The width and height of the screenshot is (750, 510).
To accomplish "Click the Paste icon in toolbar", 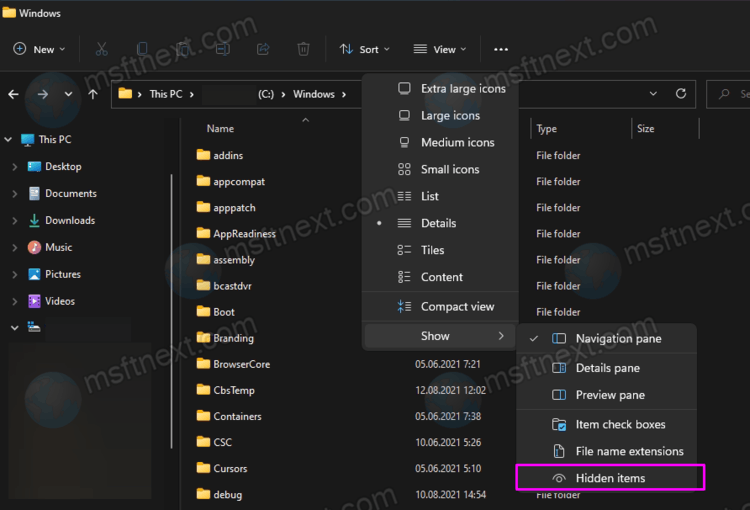I will [182, 49].
